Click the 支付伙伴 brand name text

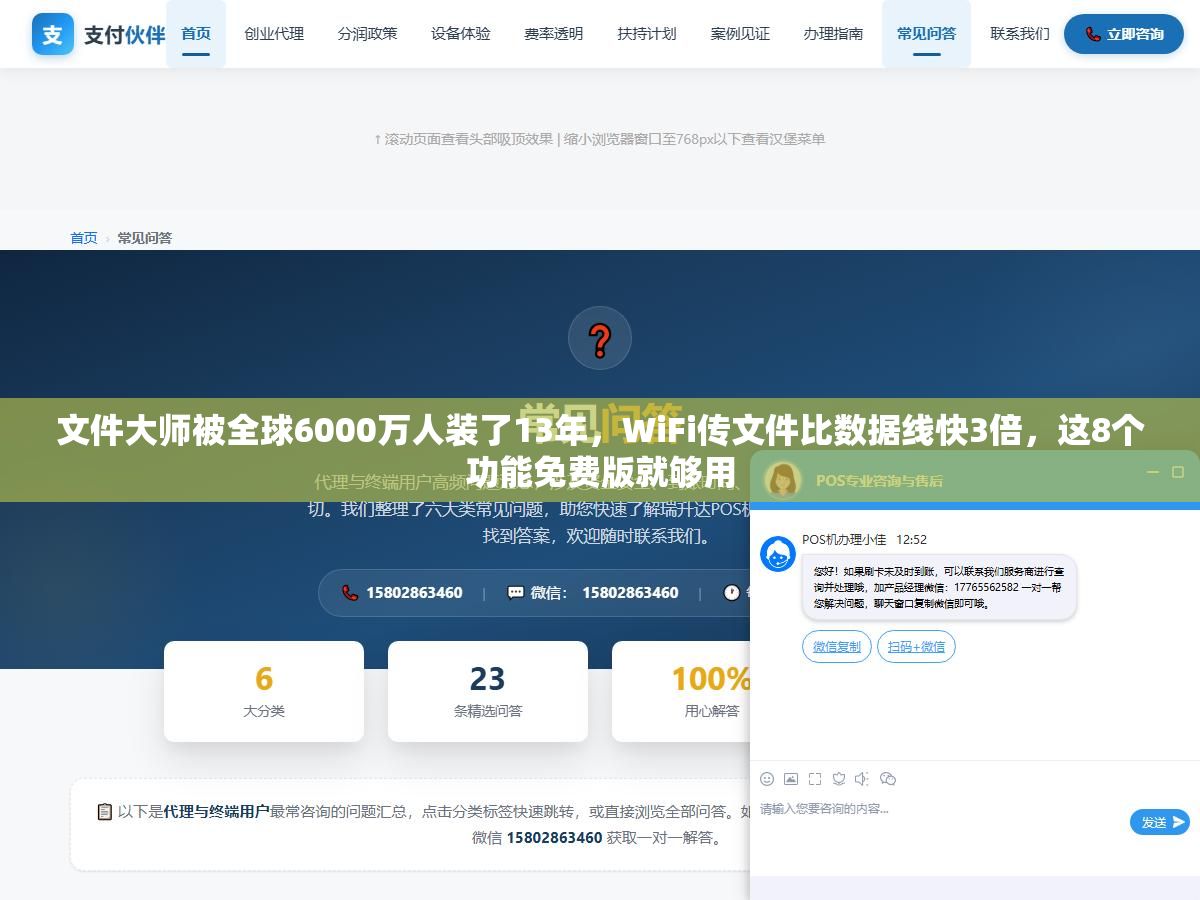[125, 35]
